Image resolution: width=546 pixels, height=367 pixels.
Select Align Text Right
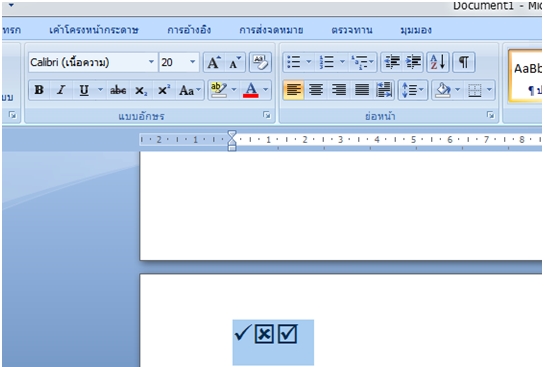click(338, 90)
